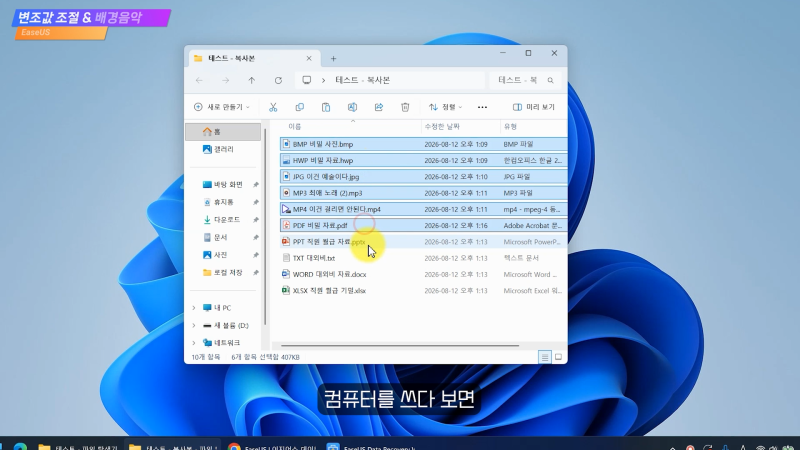This screenshot has height=450, width=800.
Task: Go back with the left arrow
Action: (199, 80)
